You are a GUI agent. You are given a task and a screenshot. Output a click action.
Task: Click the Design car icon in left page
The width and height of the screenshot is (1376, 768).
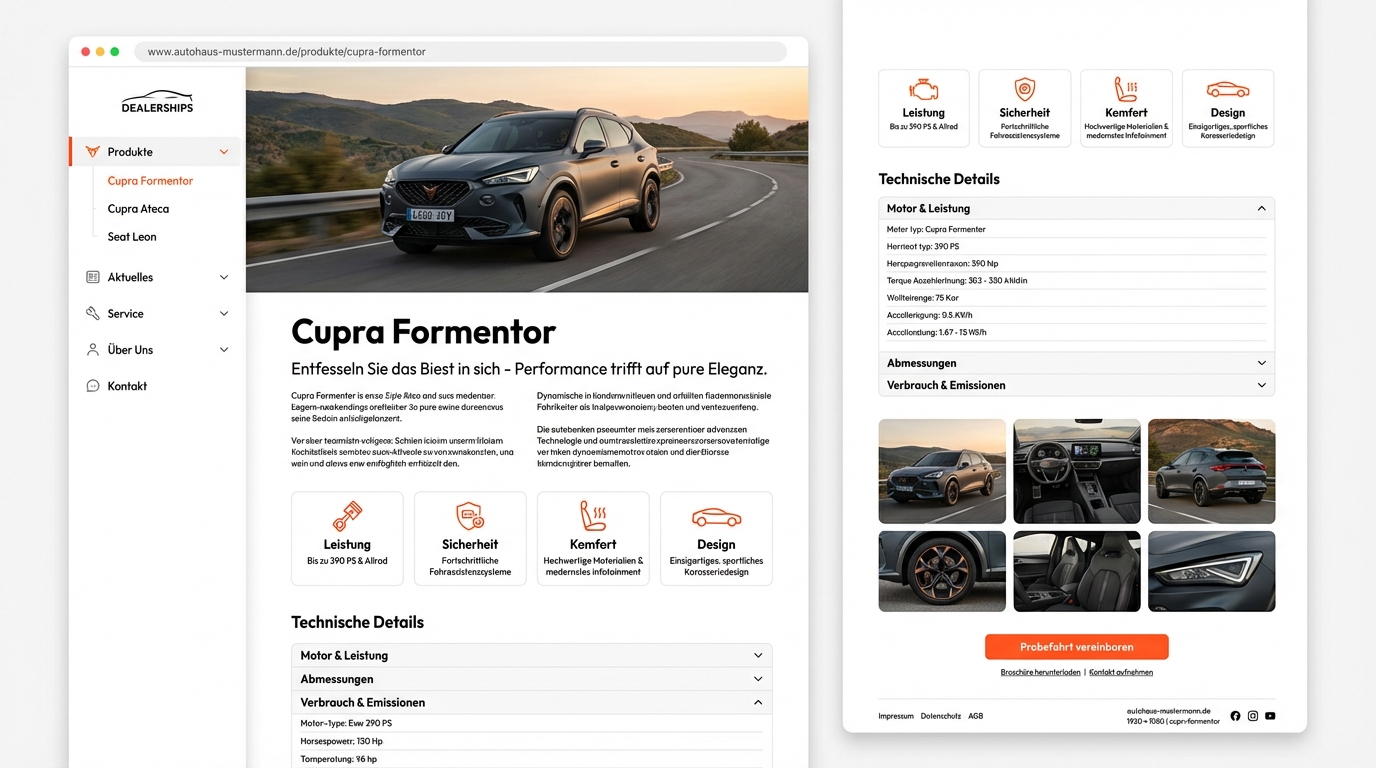point(716,517)
